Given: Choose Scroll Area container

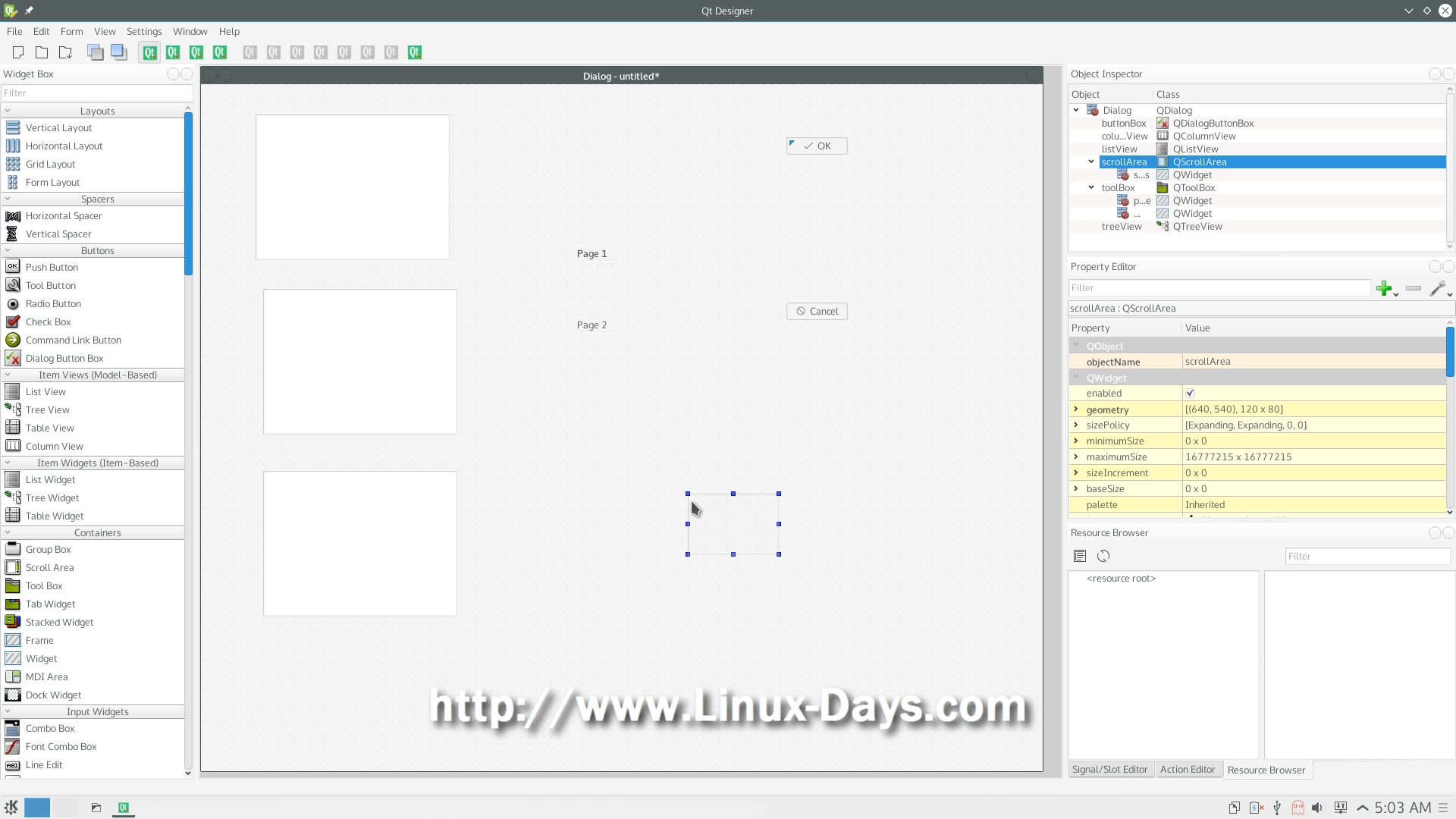Looking at the screenshot, I should 49,567.
